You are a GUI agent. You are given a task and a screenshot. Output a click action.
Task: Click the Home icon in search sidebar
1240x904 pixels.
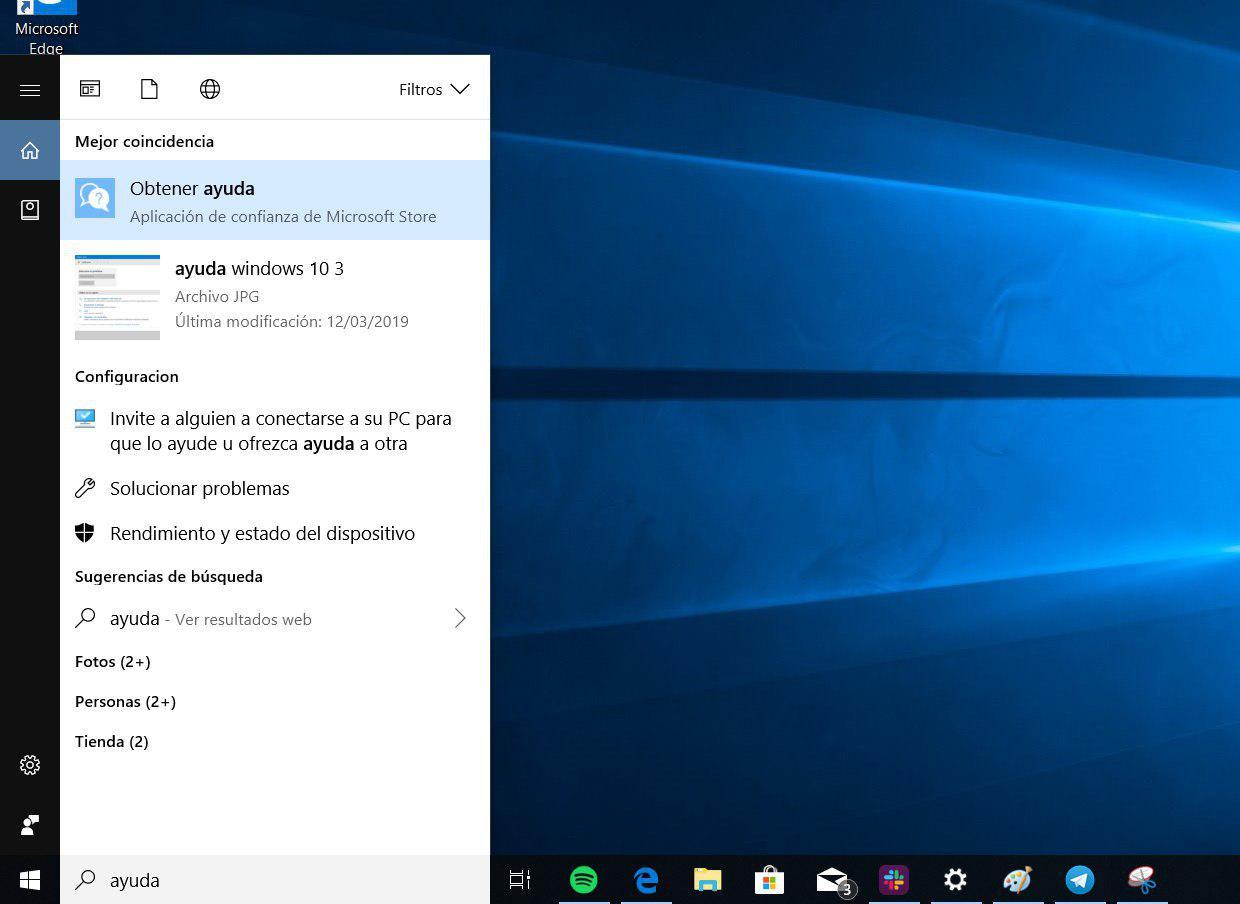tap(29, 150)
